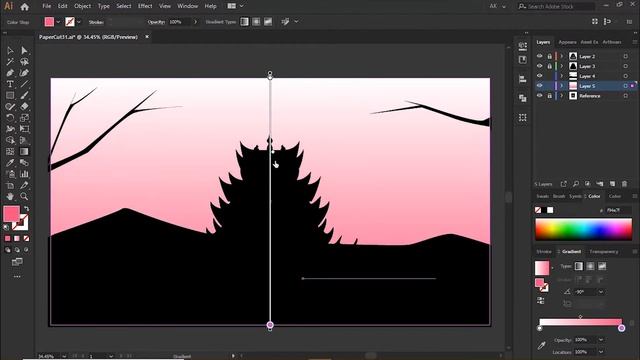The height and width of the screenshot is (360, 640).
Task: Choose the Blend tool
Action: (x=24, y=163)
